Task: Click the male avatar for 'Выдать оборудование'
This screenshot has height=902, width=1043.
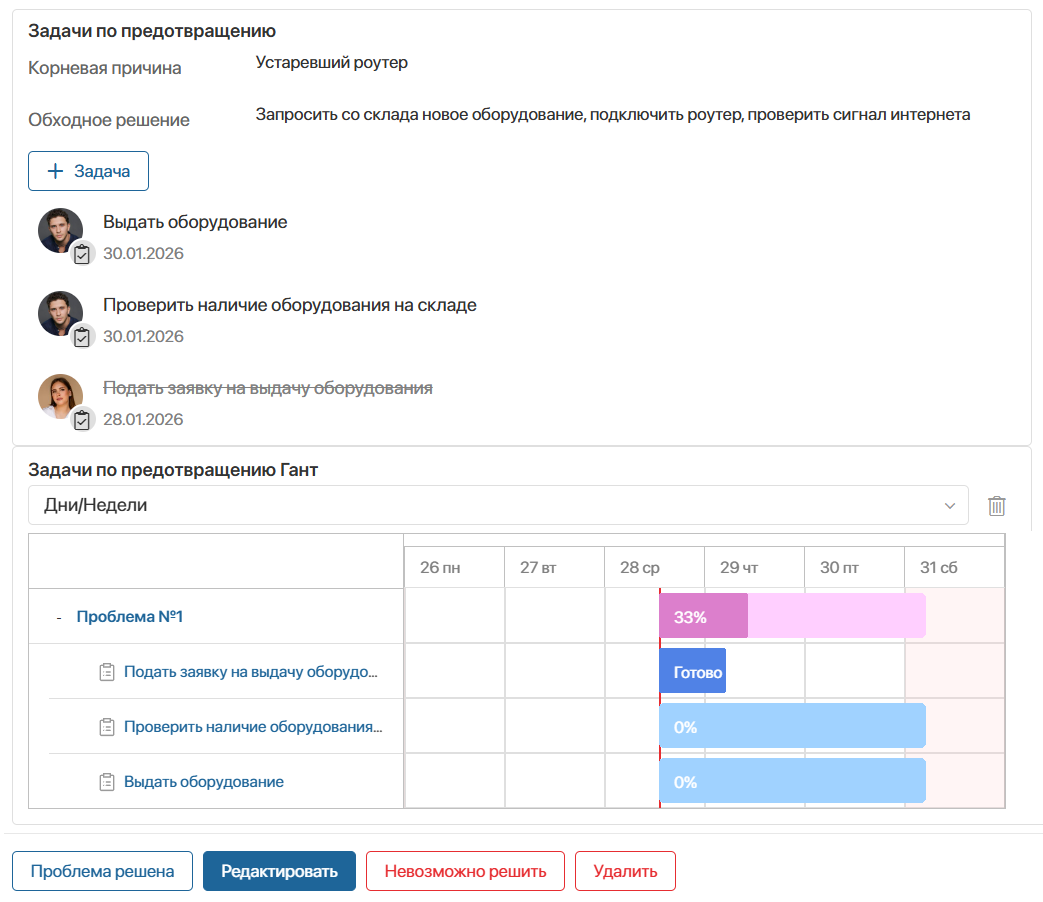Action: point(59,230)
